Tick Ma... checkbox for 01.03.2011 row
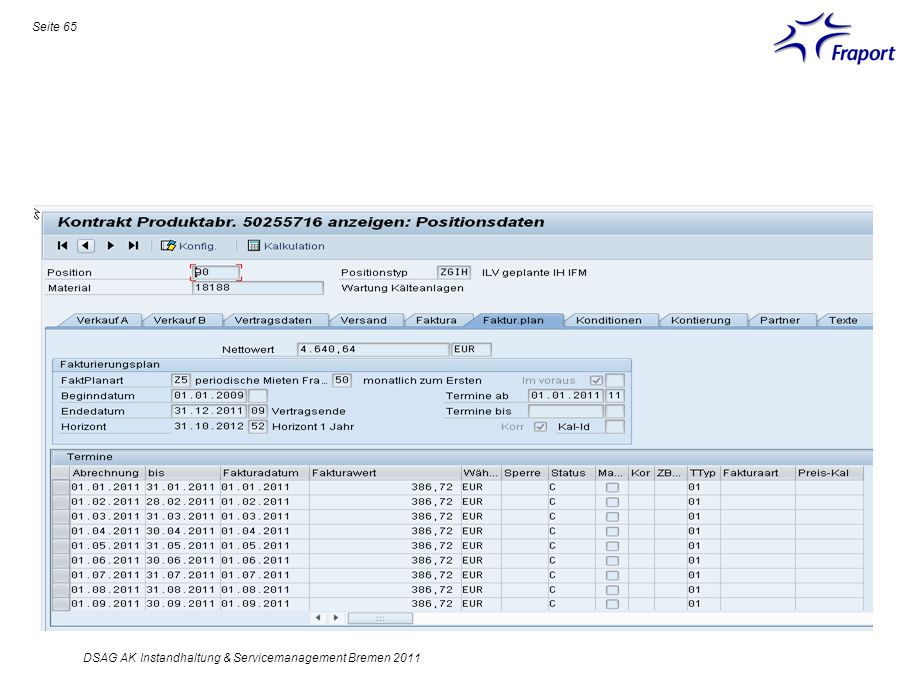 click(612, 517)
